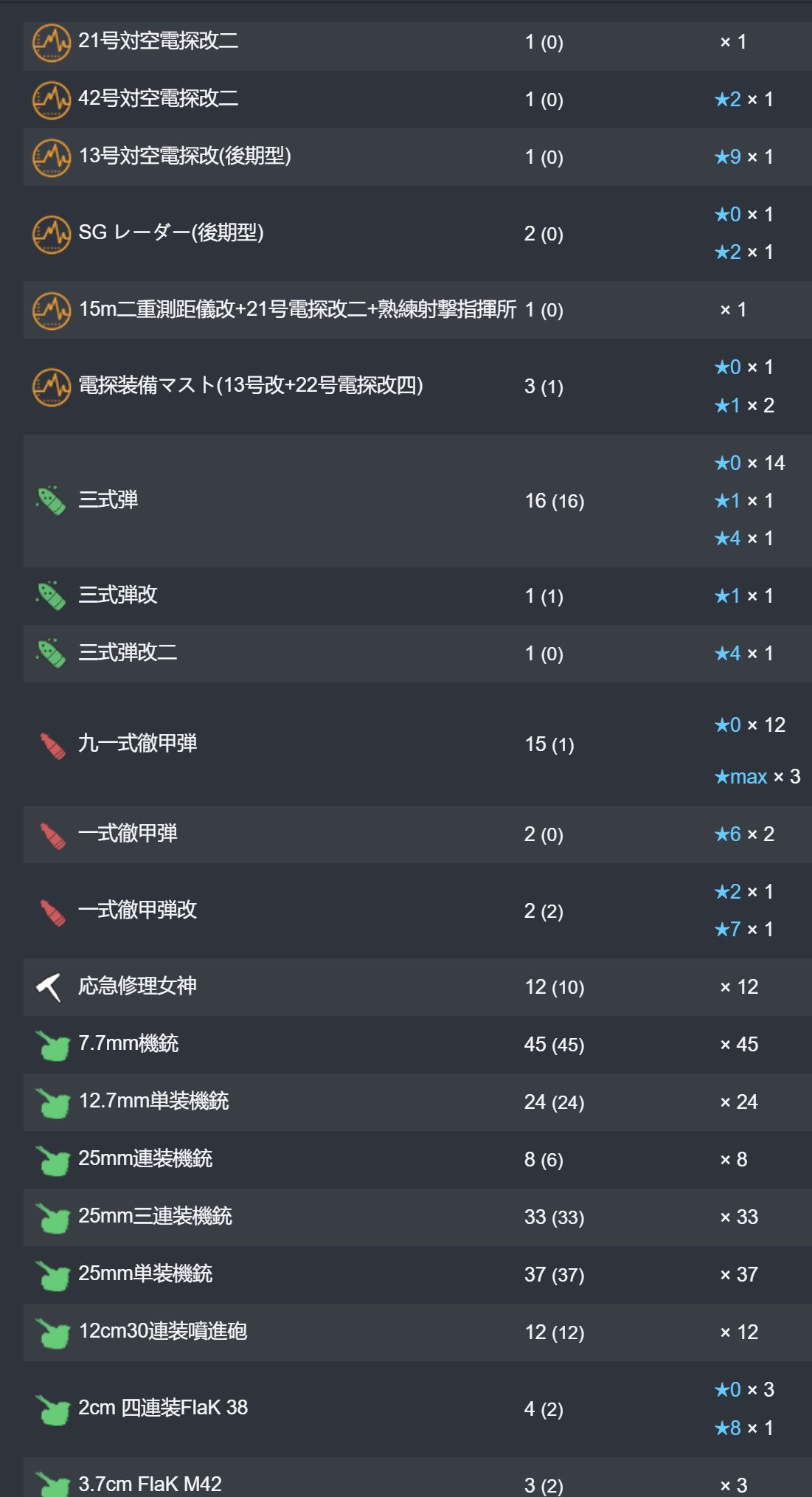Click the radar icon beside 電探装備マスト(13号改+22号電探改四)
Screen dimensions: 812x1497
[x=52, y=387]
